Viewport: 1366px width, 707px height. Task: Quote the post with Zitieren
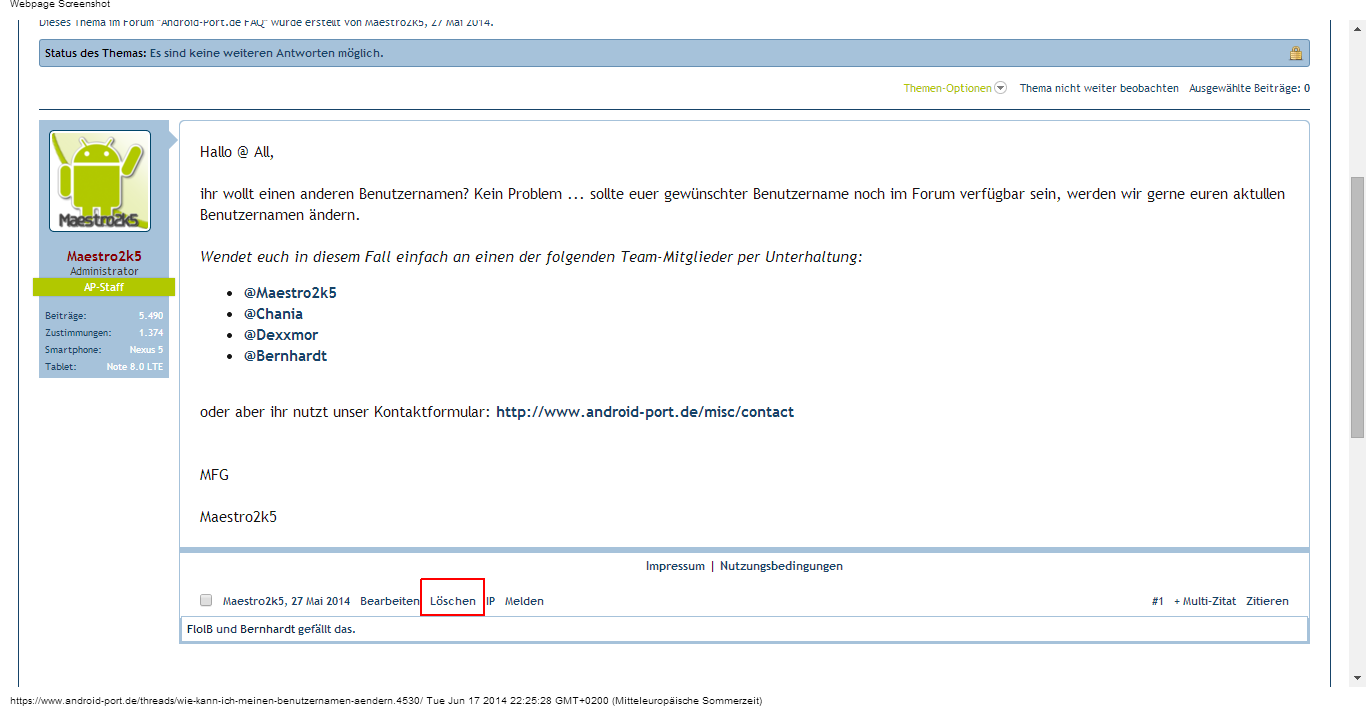tap(1267, 601)
